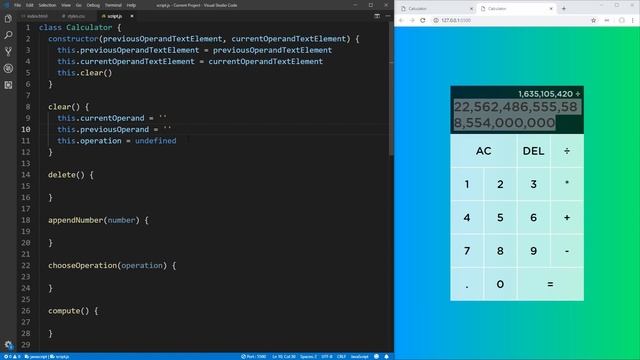Bookmark the page with the star icon

click(x=593, y=20)
